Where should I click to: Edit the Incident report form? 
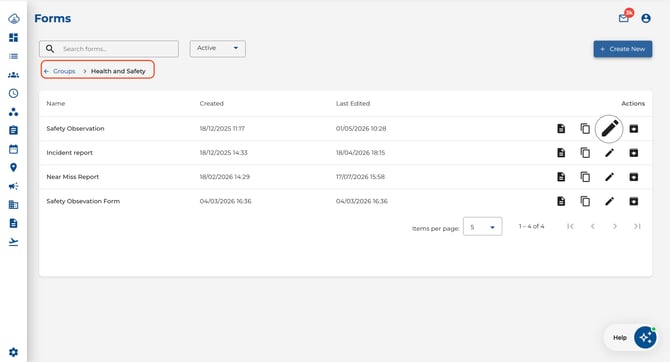point(609,153)
